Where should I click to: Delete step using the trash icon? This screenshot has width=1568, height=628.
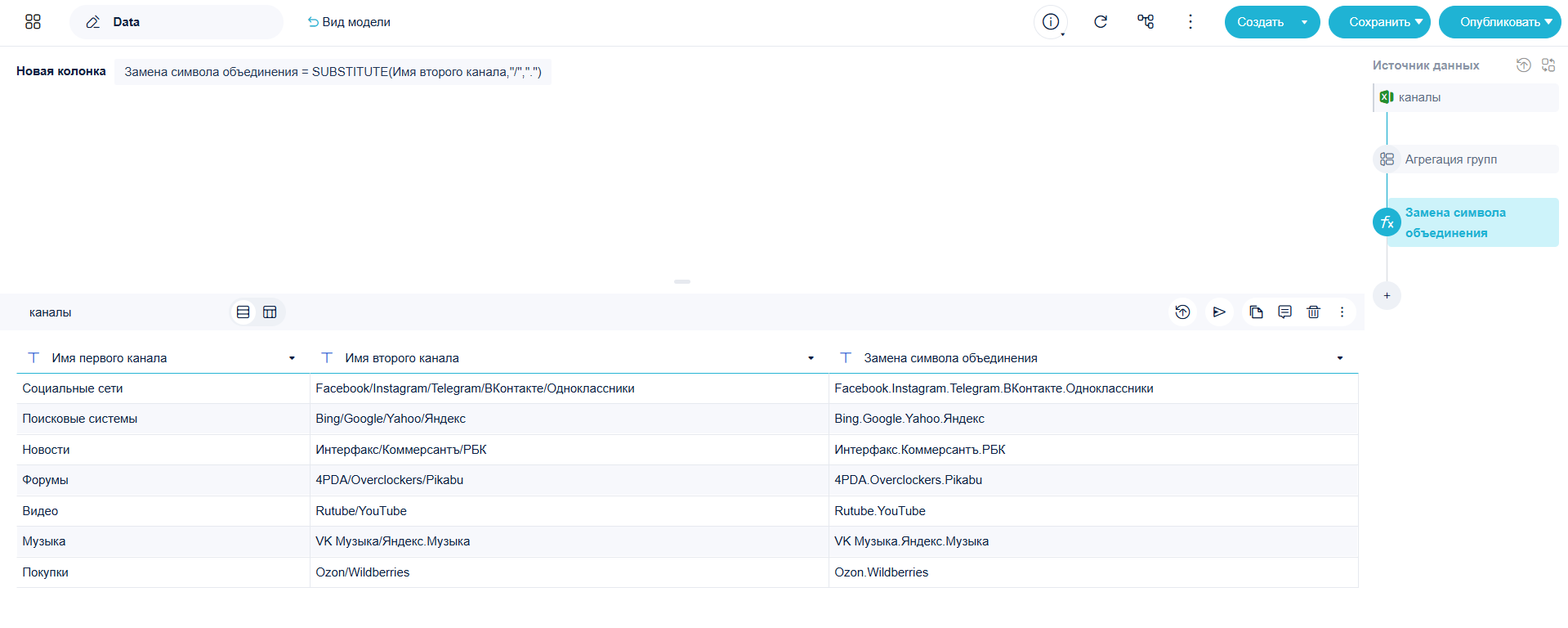pos(1313,312)
